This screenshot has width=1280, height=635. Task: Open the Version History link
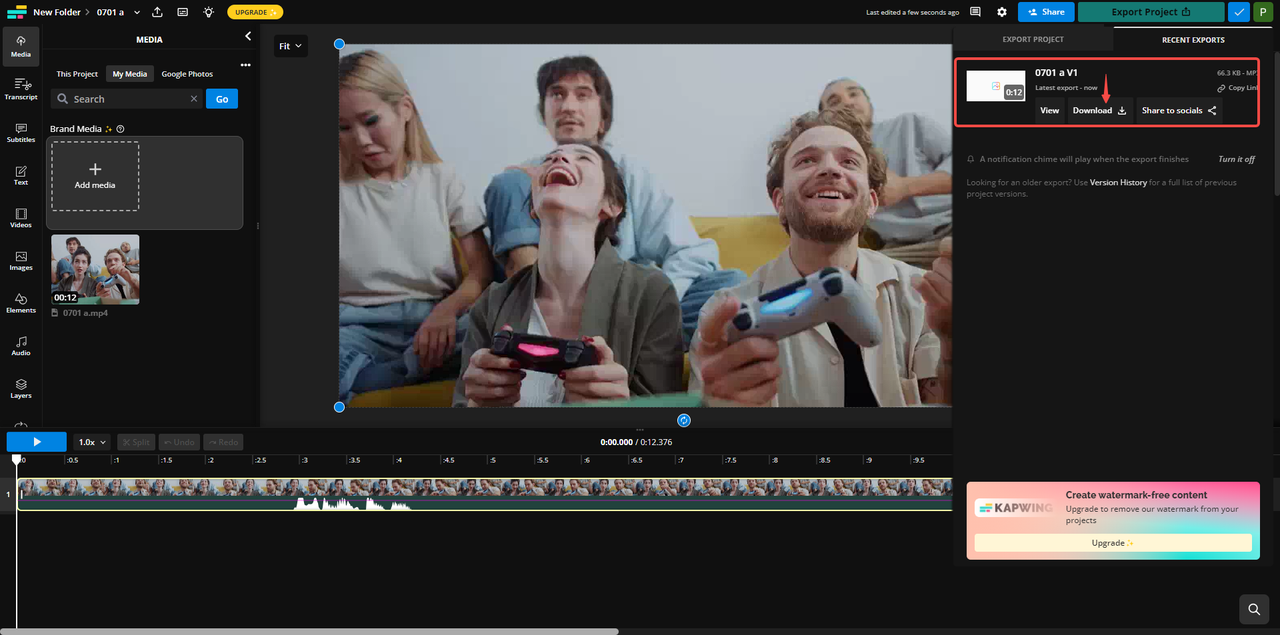coord(1118,183)
